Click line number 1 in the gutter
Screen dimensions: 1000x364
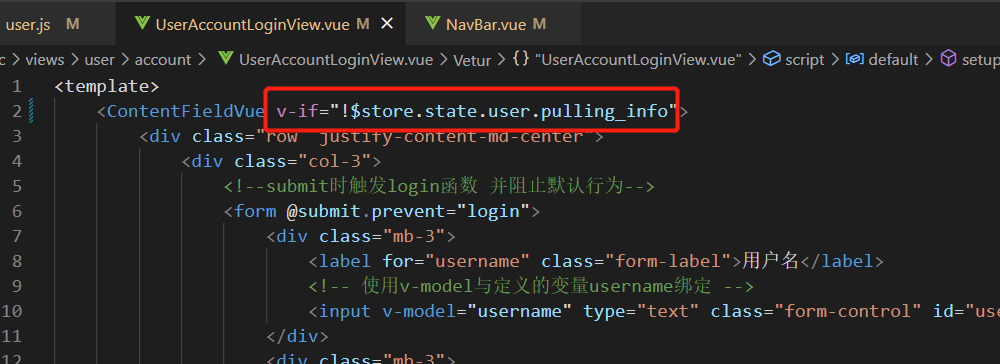[16, 86]
